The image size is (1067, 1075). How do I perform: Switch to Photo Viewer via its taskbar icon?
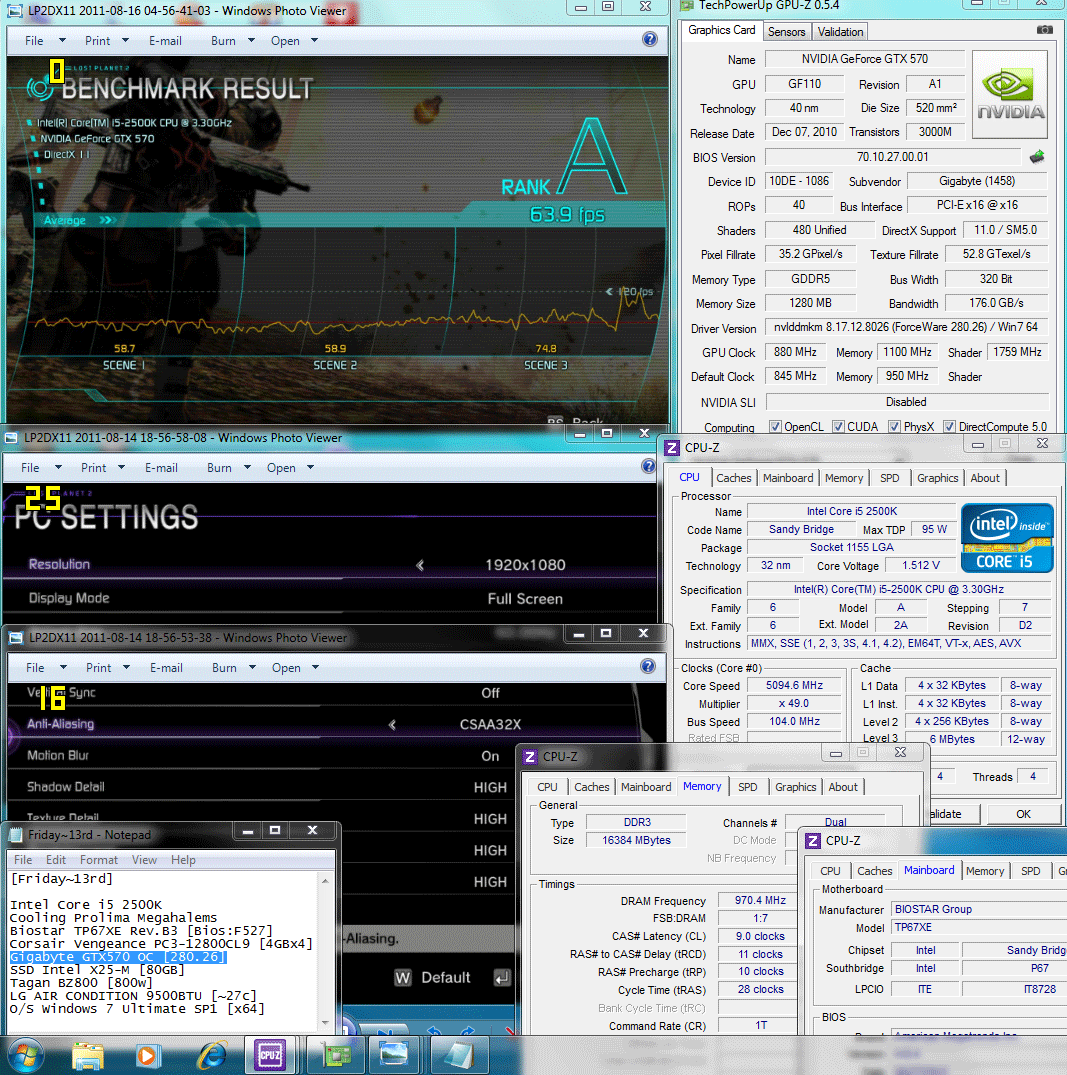[x=394, y=1055]
